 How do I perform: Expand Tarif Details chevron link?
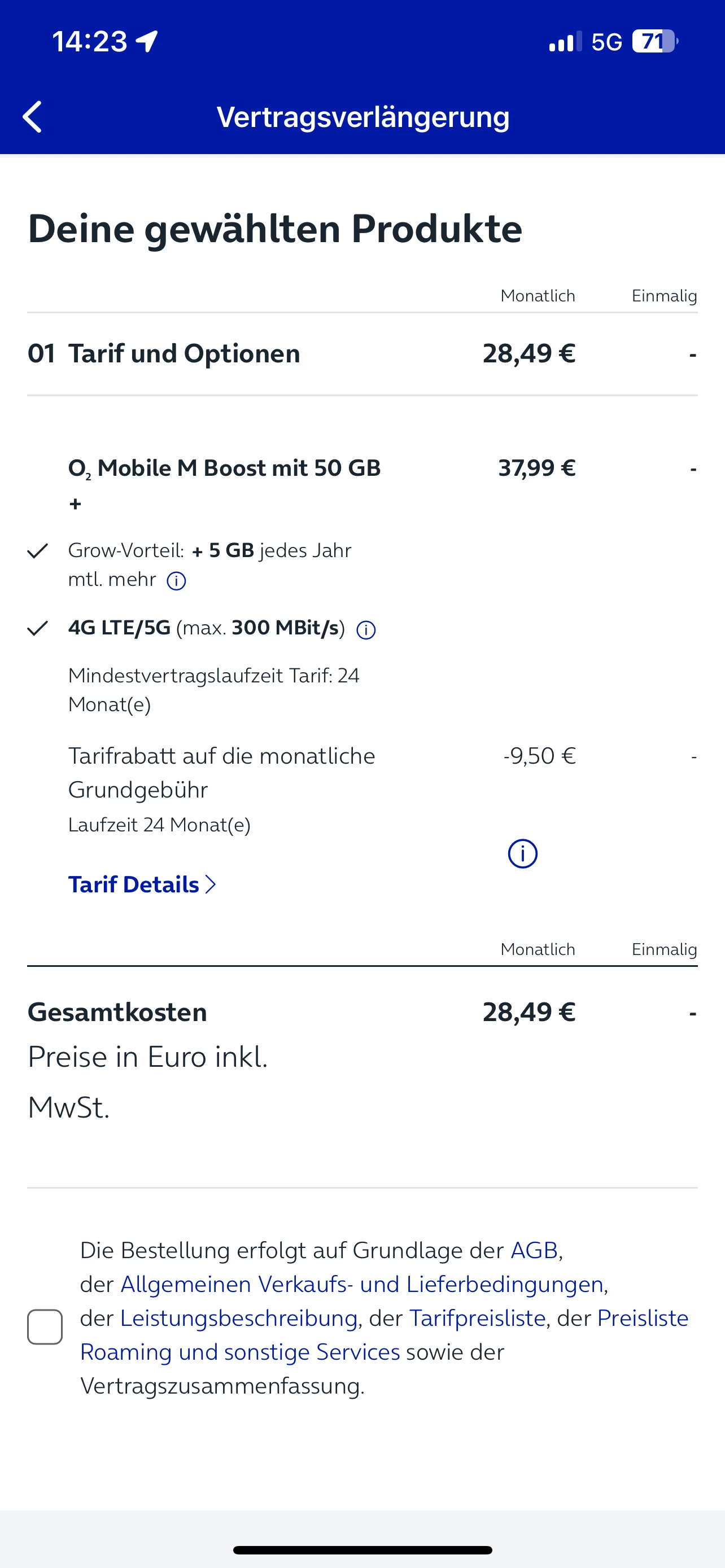(142, 884)
